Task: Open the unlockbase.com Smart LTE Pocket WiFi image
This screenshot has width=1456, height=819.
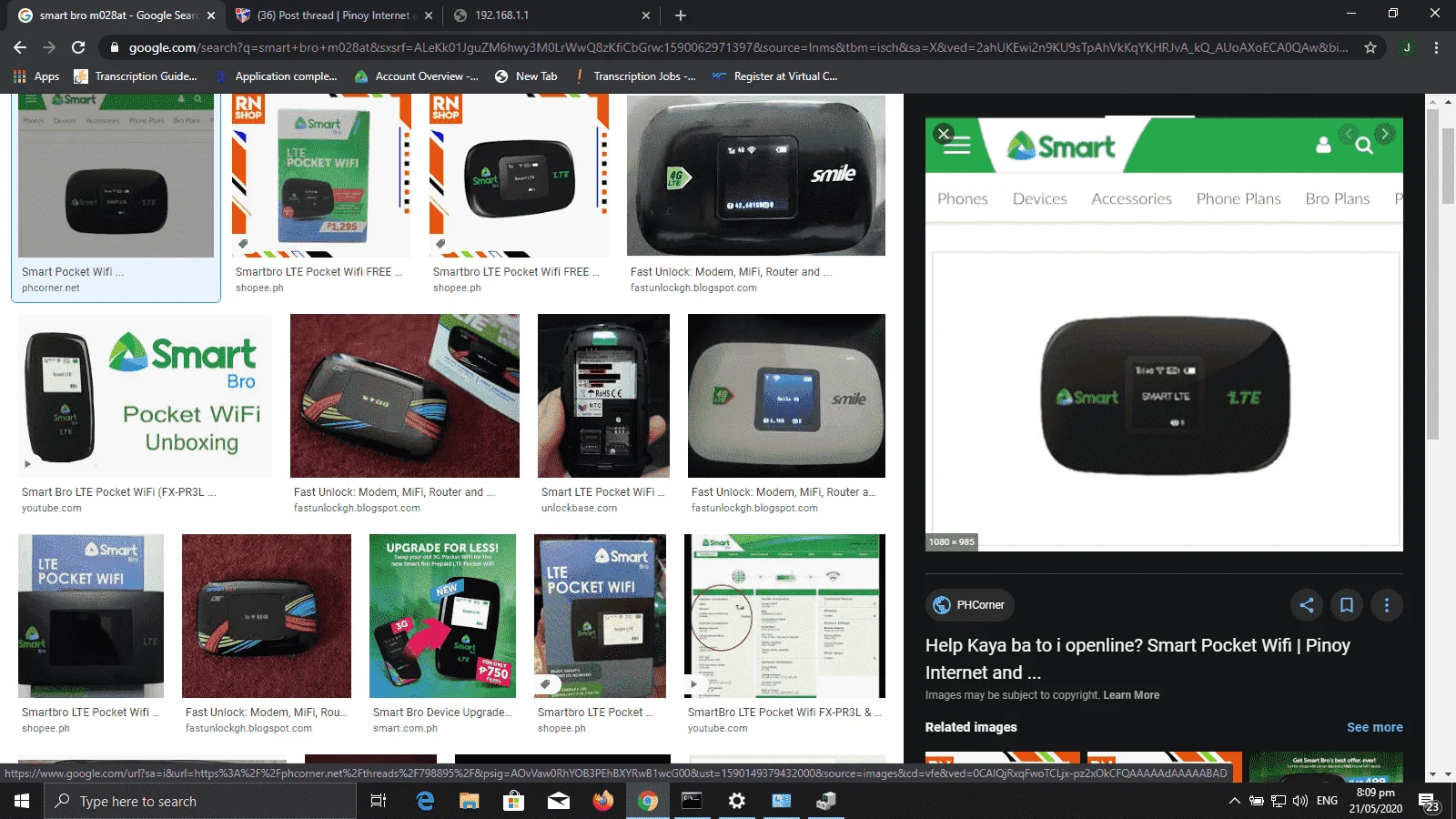Action: (603, 396)
